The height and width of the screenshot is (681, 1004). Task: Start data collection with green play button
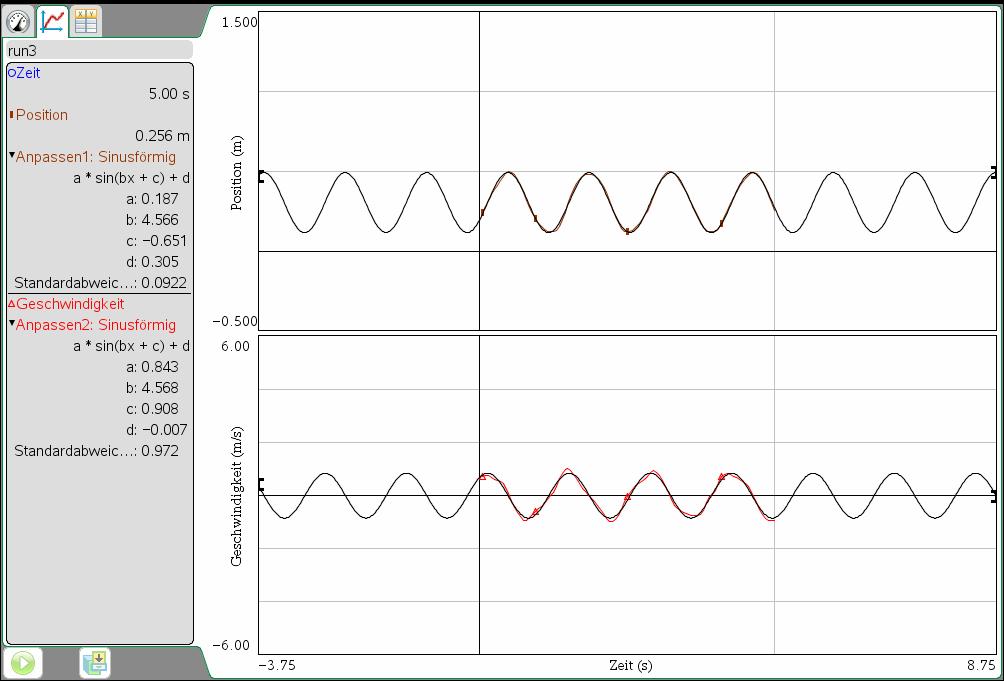coord(23,663)
